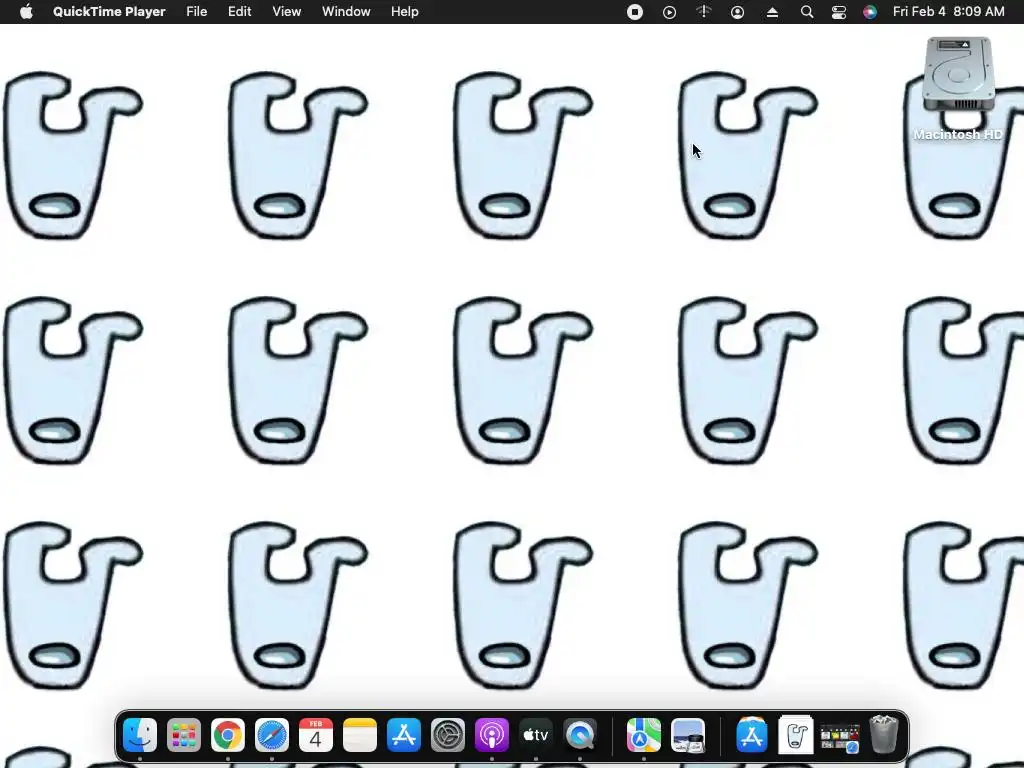Open Notes from the Dock
This screenshot has width=1024, height=768.
point(360,735)
